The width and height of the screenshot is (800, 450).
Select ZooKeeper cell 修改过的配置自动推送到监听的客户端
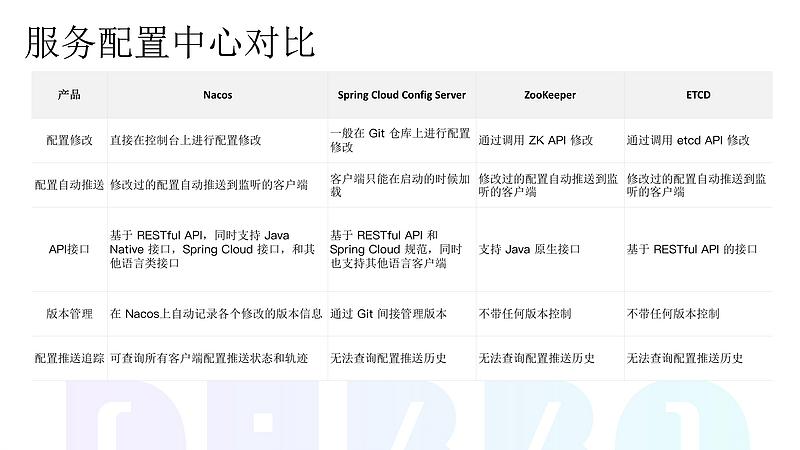[548, 185]
